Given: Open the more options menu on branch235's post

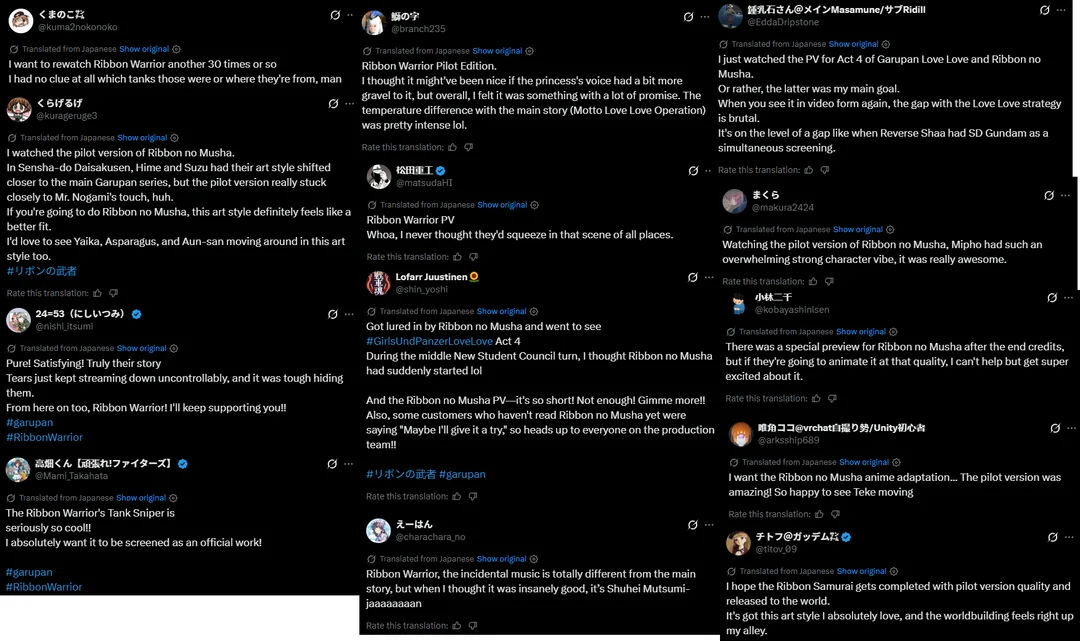Looking at the screenshot, I should (x=705, y=17).
